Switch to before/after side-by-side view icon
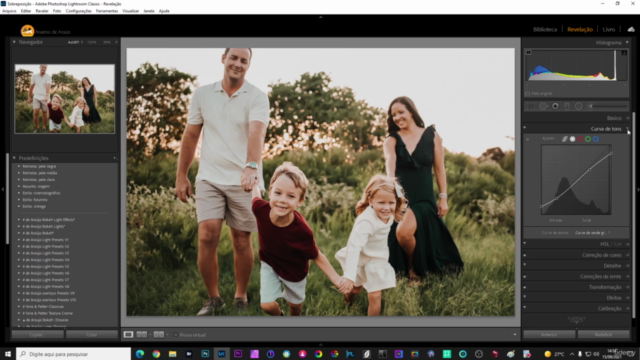 pyautogui.click(x=142, y=335)
